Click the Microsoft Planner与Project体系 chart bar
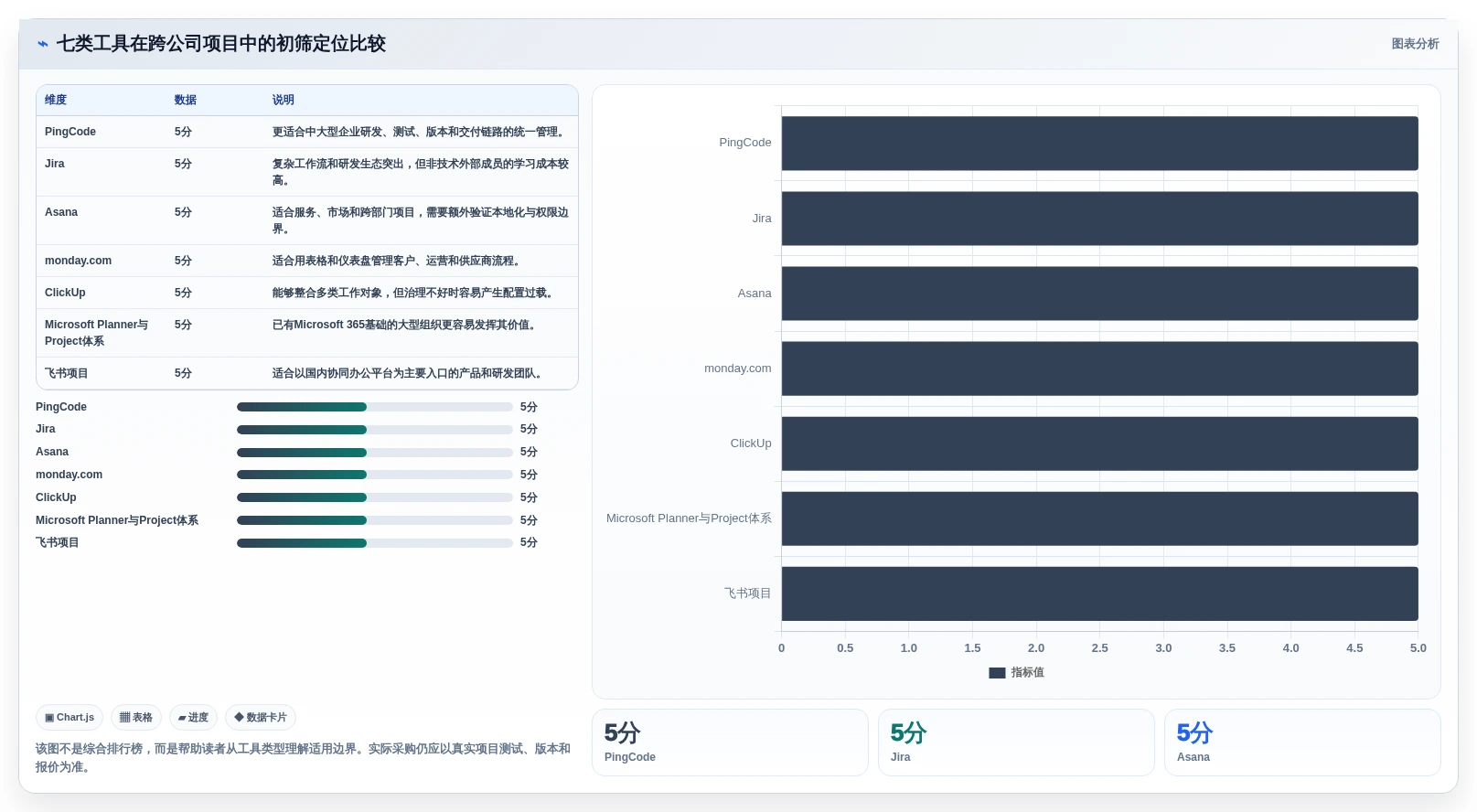The image size is (1477, 812). coord(1099,518)
